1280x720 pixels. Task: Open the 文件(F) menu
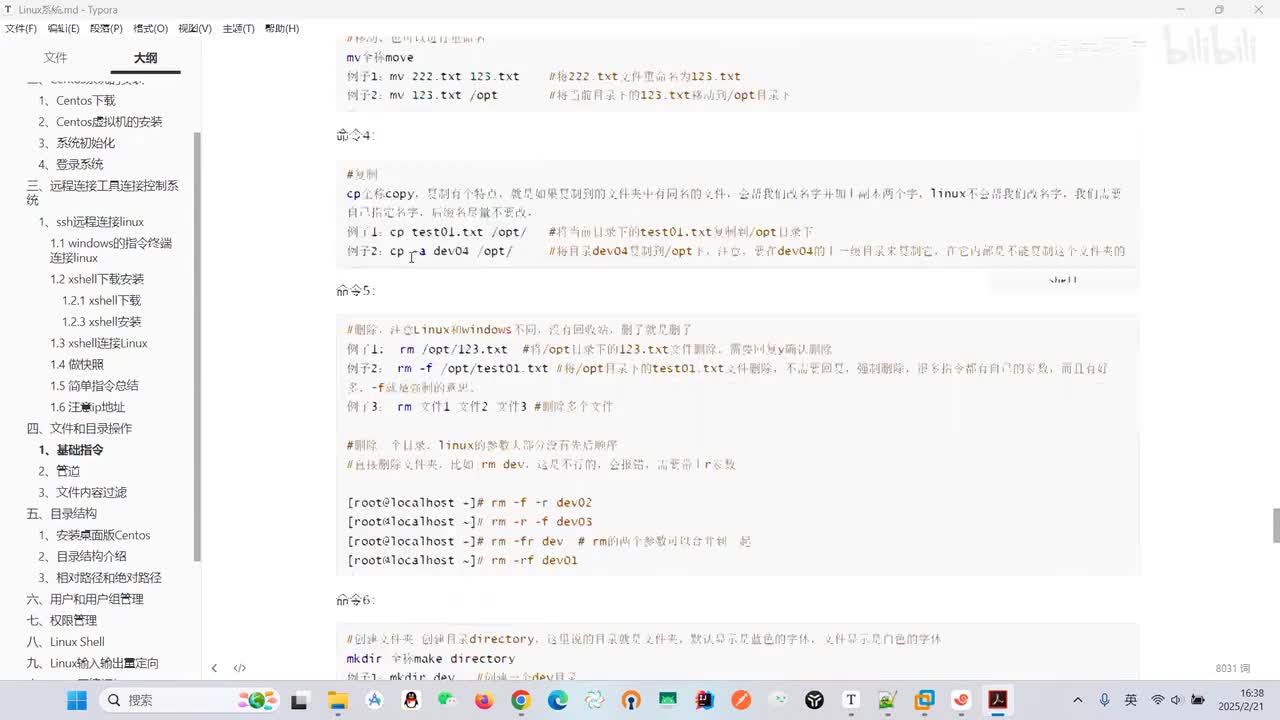[x=21, y=28]
